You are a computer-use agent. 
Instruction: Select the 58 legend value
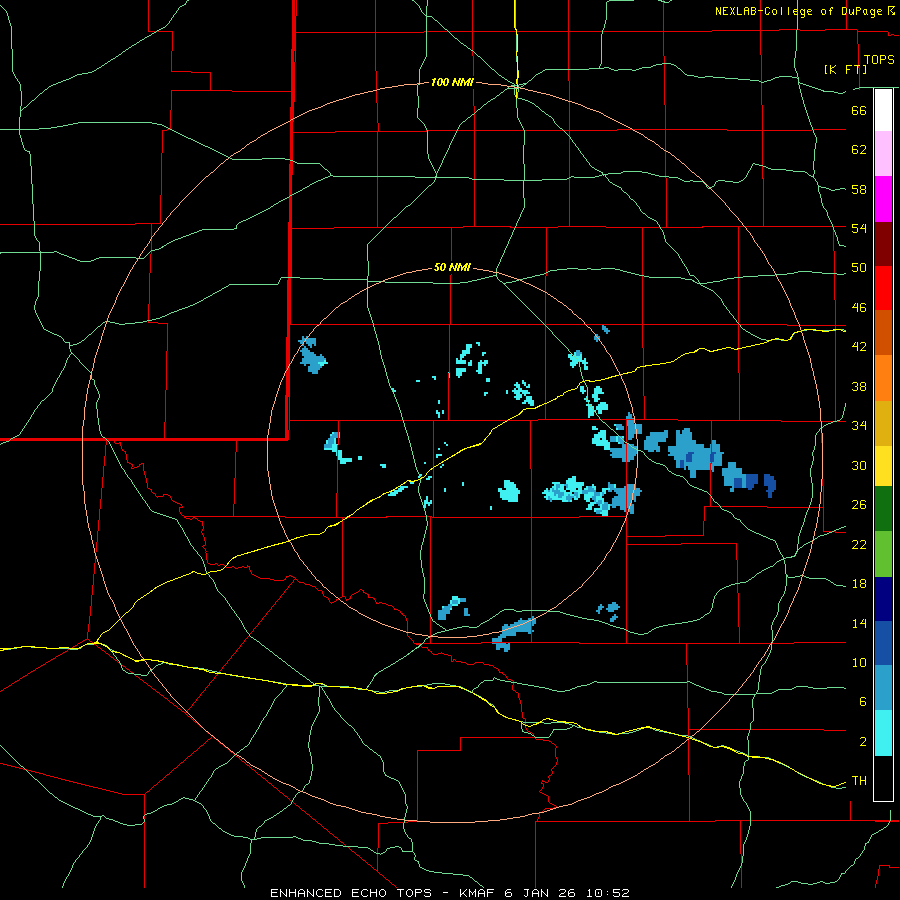(x=859, y=189)
